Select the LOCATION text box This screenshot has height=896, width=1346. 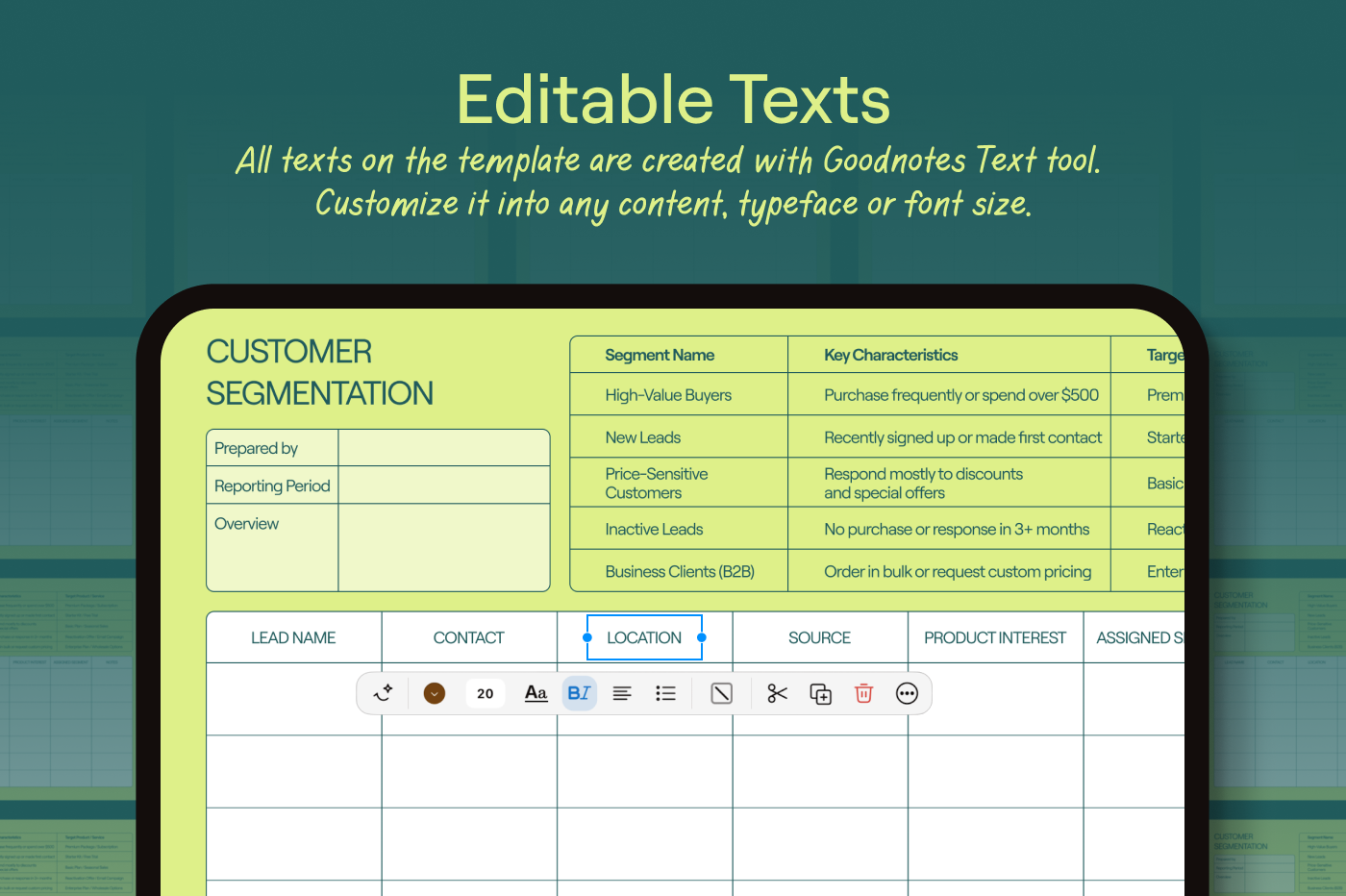click(x=644, y=637)
